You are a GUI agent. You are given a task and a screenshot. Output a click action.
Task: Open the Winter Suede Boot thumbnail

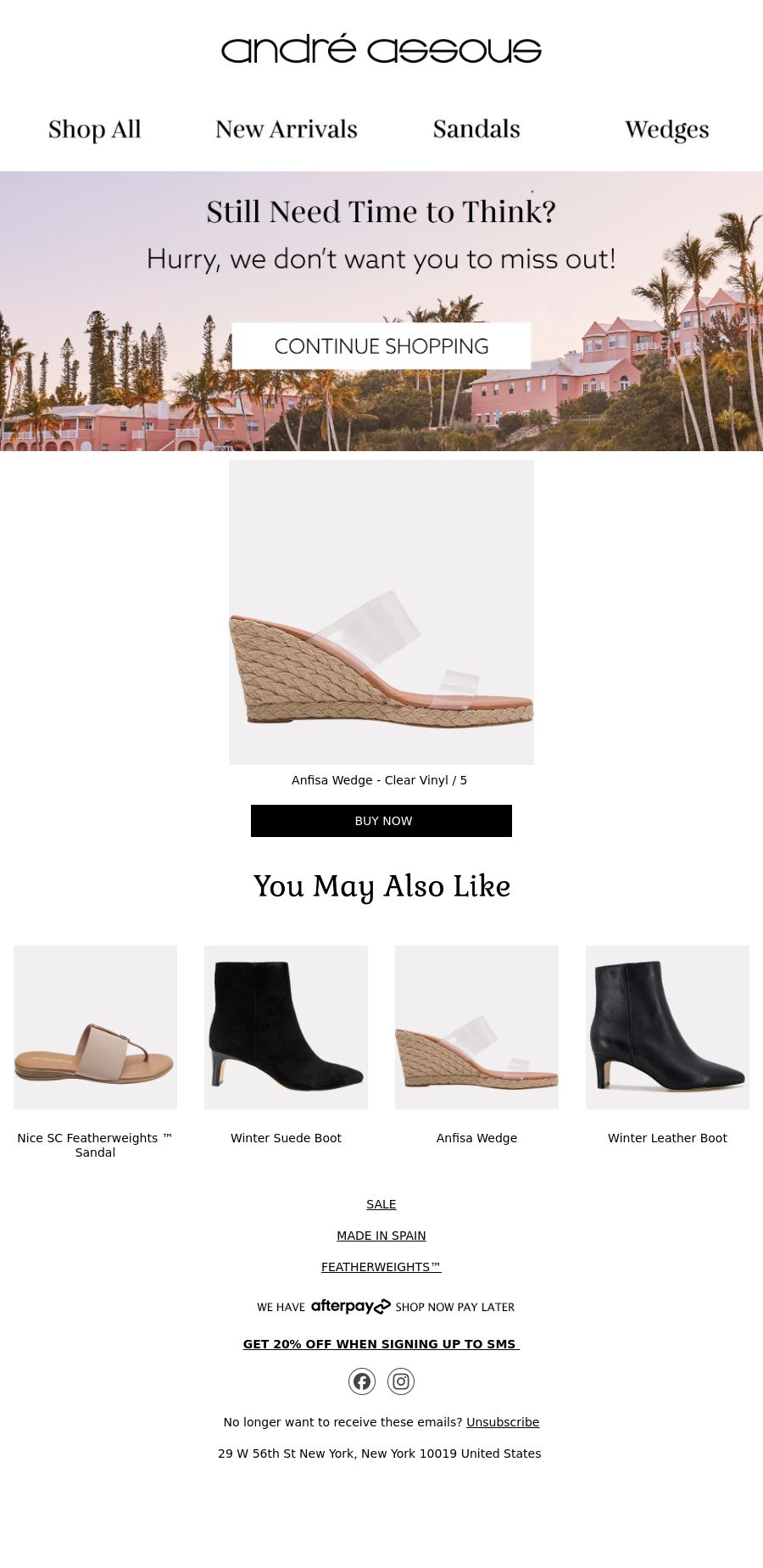tap(286, 1027)
